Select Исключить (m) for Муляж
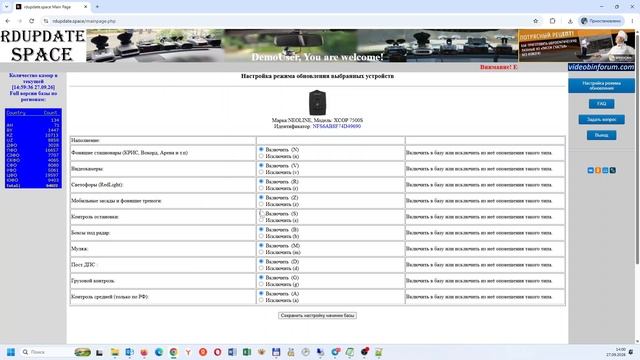 pyautogui.click(x=261, y=252)
